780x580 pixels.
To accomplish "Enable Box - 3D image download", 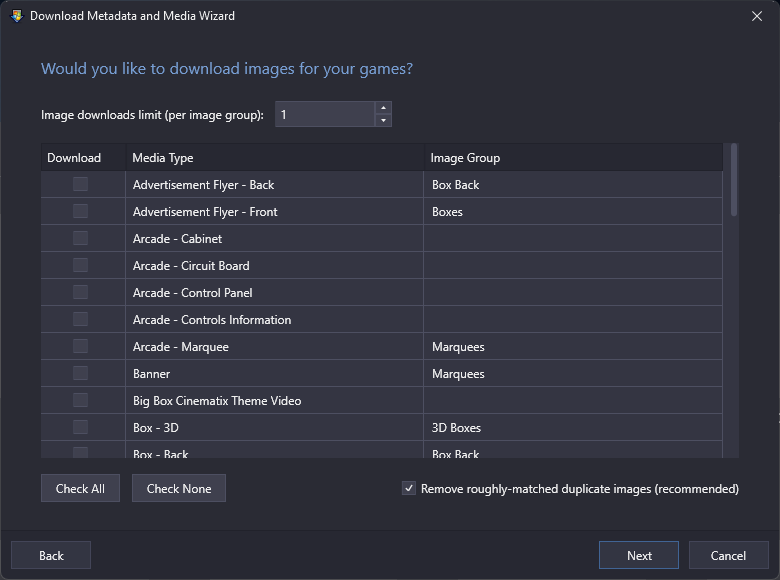I will click(81, 427).
